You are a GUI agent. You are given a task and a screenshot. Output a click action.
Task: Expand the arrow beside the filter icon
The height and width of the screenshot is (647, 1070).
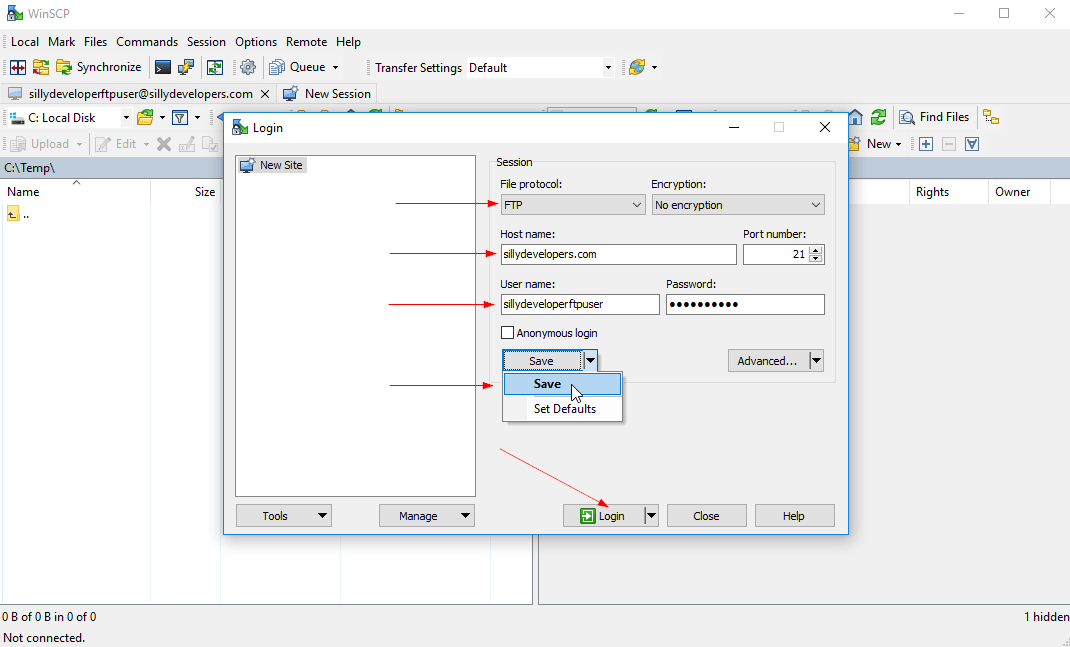tap(197, 118)
